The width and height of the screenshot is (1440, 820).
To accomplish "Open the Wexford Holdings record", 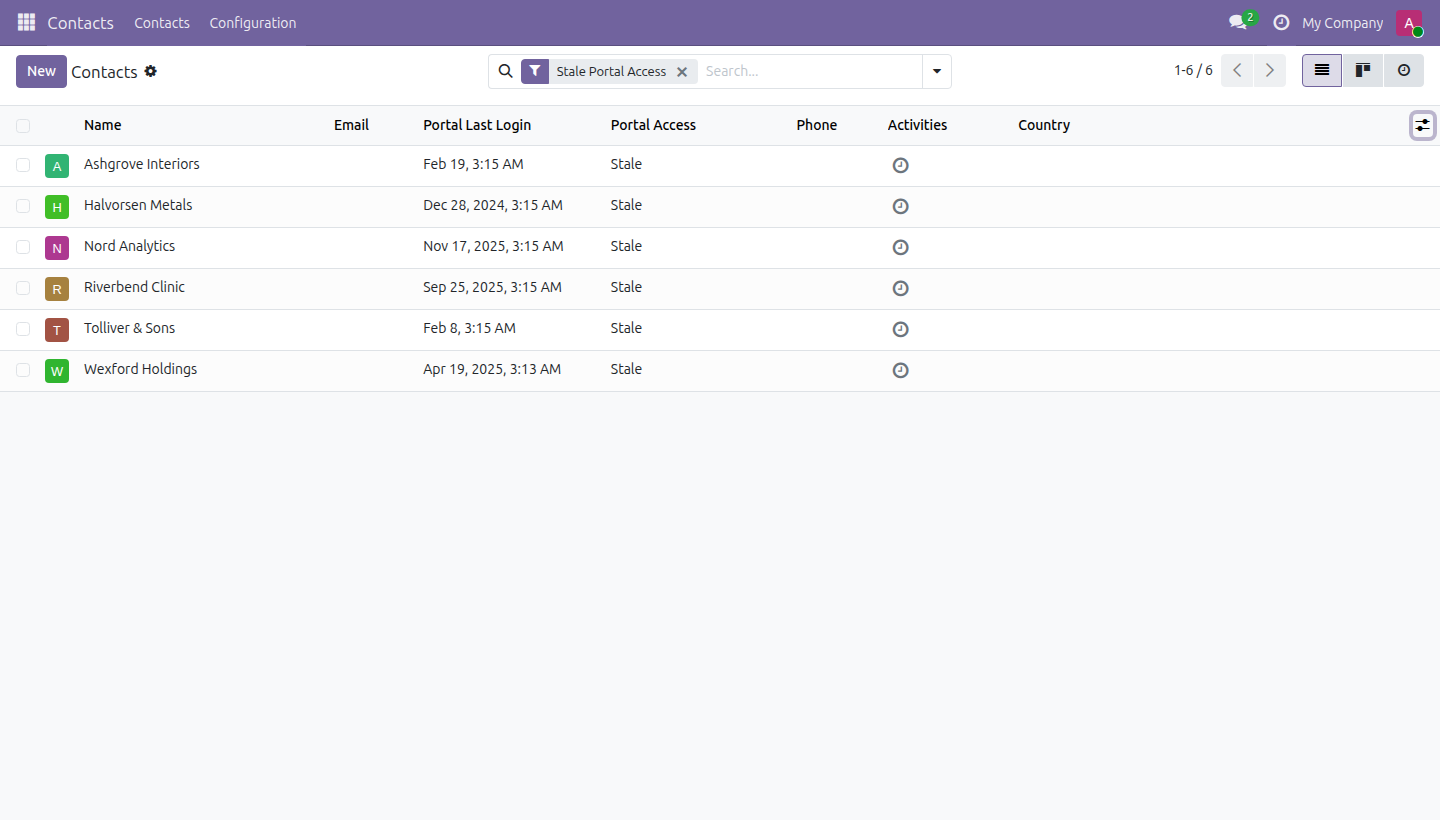I will [140, 369].
